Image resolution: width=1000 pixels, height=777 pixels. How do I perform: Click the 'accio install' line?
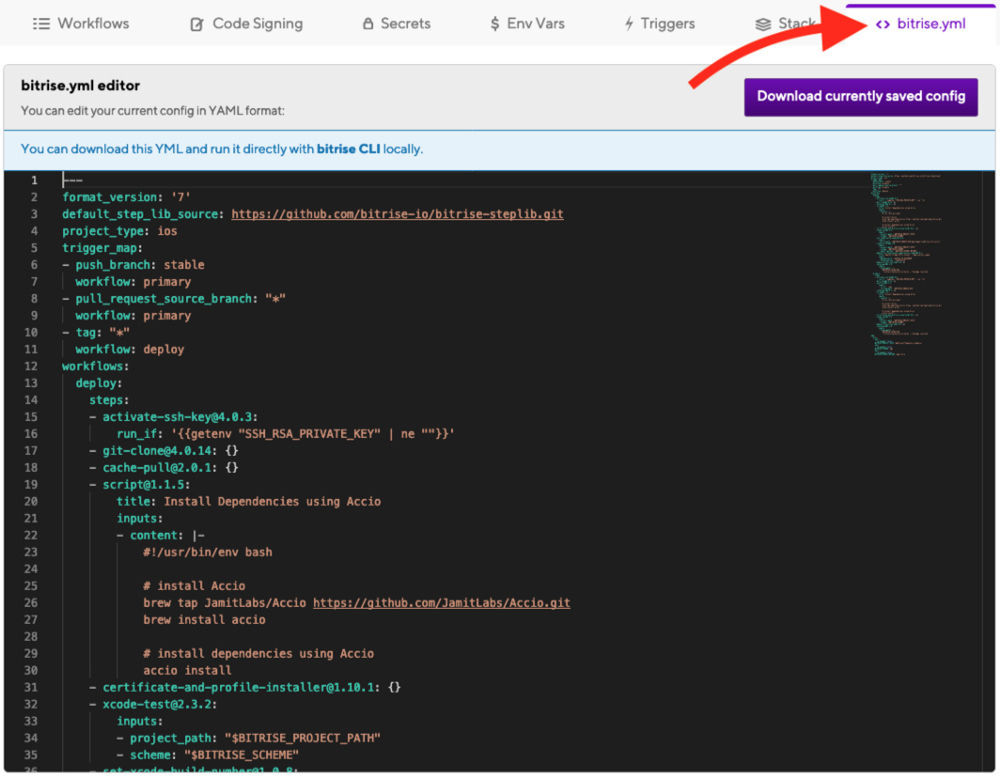pos(188,670)
